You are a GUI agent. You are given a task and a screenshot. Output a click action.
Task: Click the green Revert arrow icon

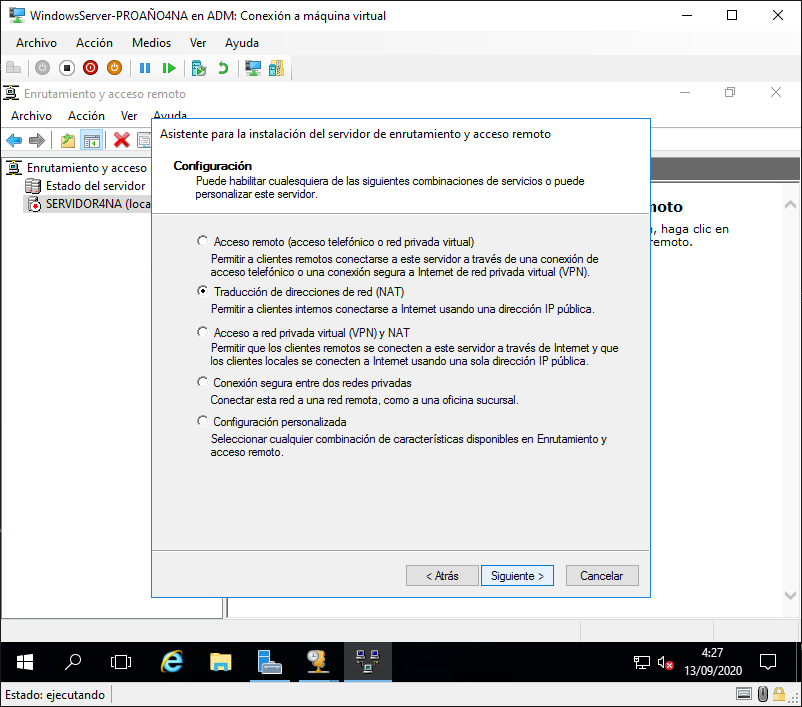click(223, 68)
